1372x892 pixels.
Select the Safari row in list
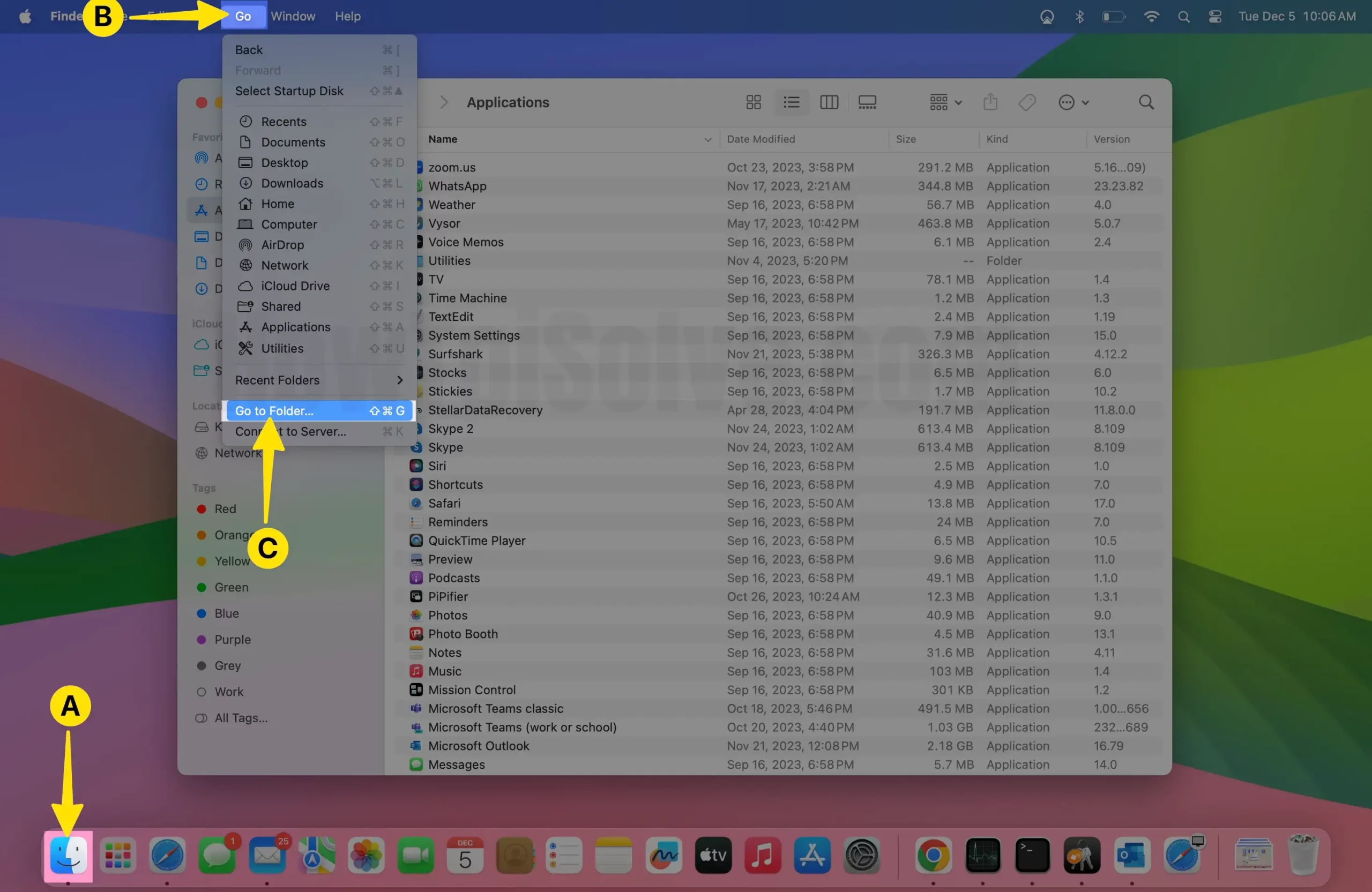pos(778,504)
